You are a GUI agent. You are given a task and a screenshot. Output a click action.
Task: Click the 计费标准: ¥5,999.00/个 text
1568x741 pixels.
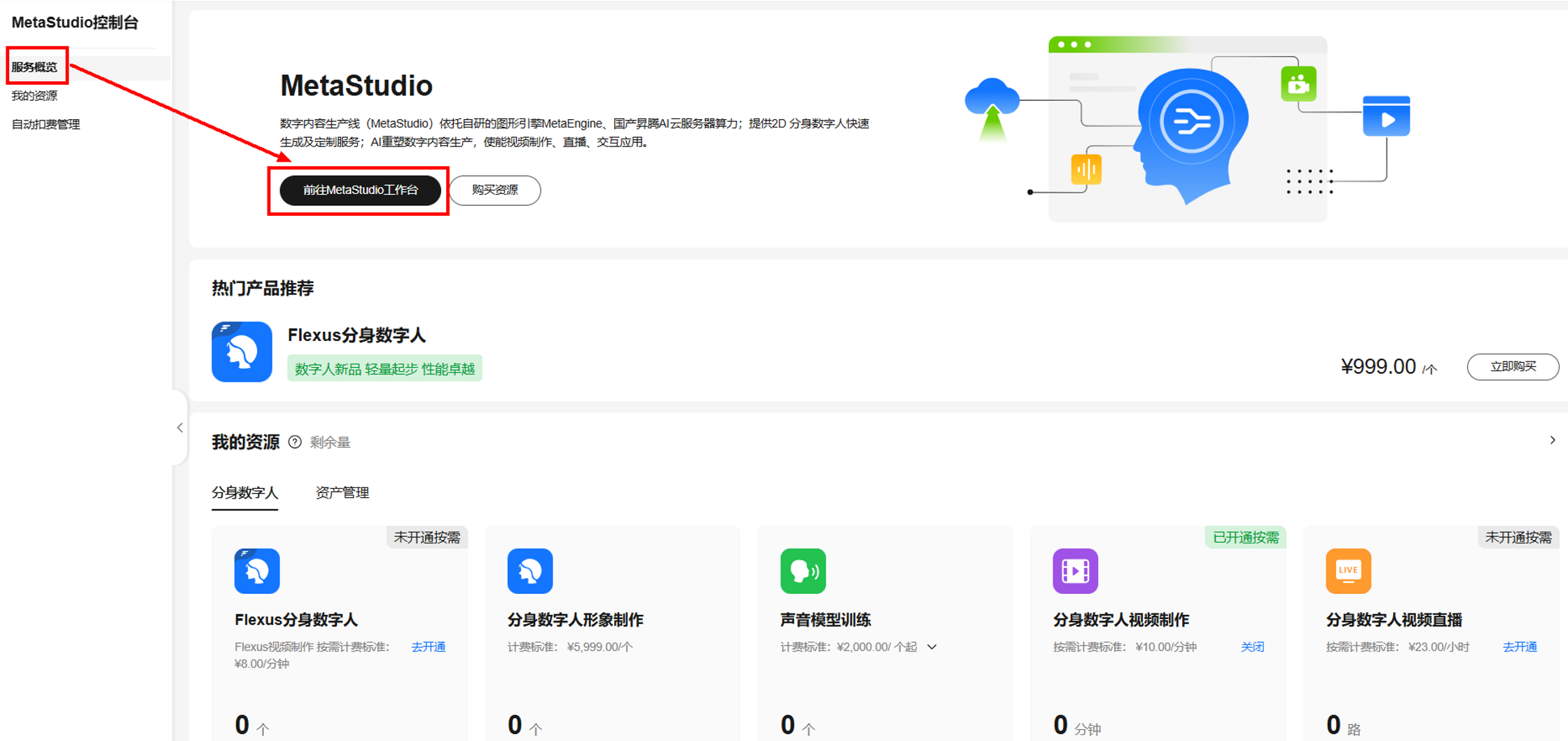569,647
